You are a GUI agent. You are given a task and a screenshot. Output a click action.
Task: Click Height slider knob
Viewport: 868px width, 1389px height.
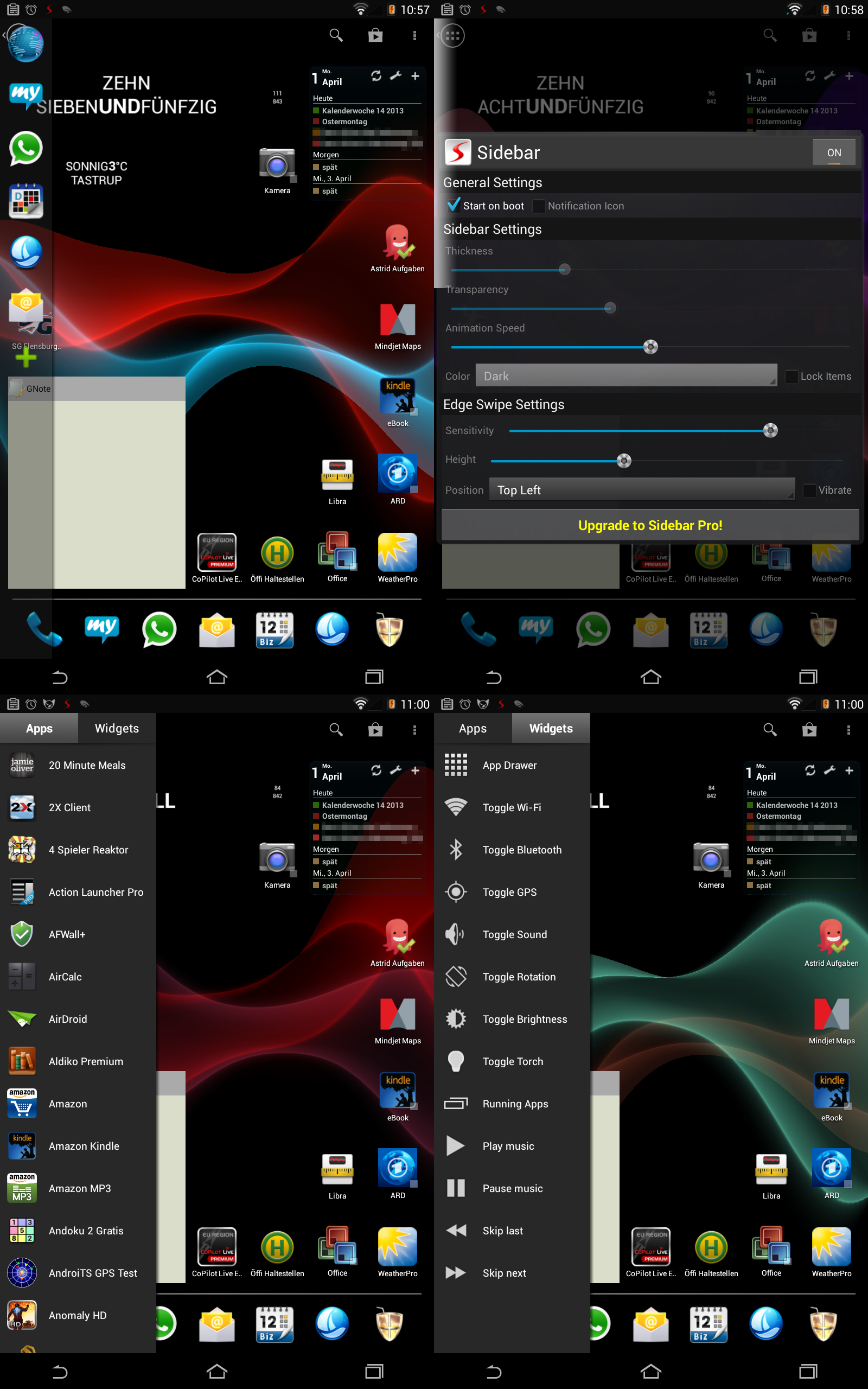(624, 460)
